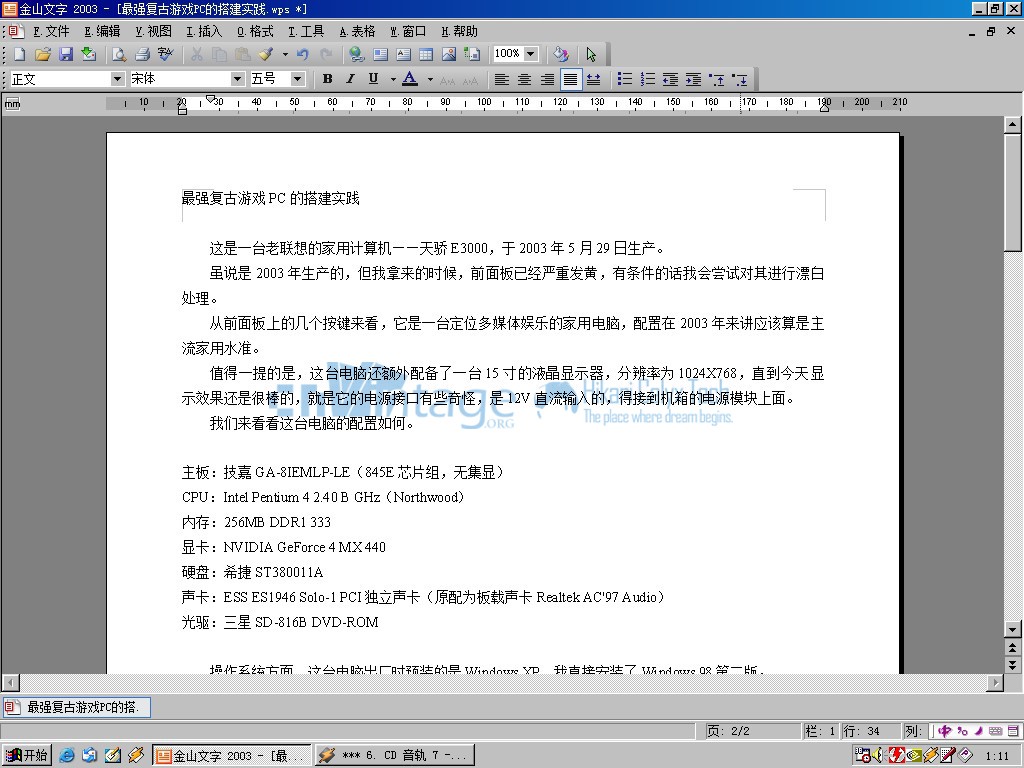The image size is (1024, 768).
Task: Click the distributed alignment icon
Action: (593, 79)
